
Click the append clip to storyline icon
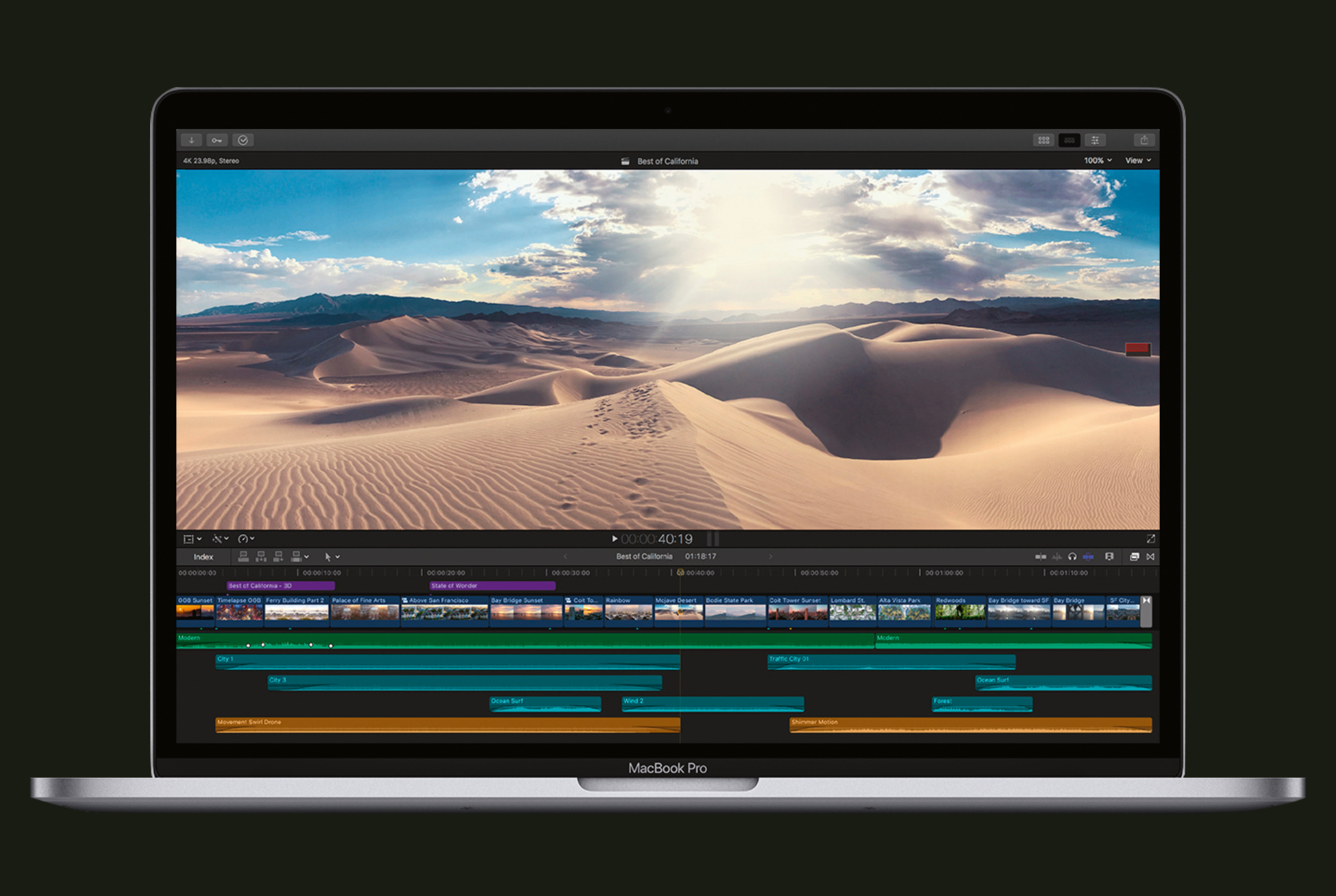(278, 556)
